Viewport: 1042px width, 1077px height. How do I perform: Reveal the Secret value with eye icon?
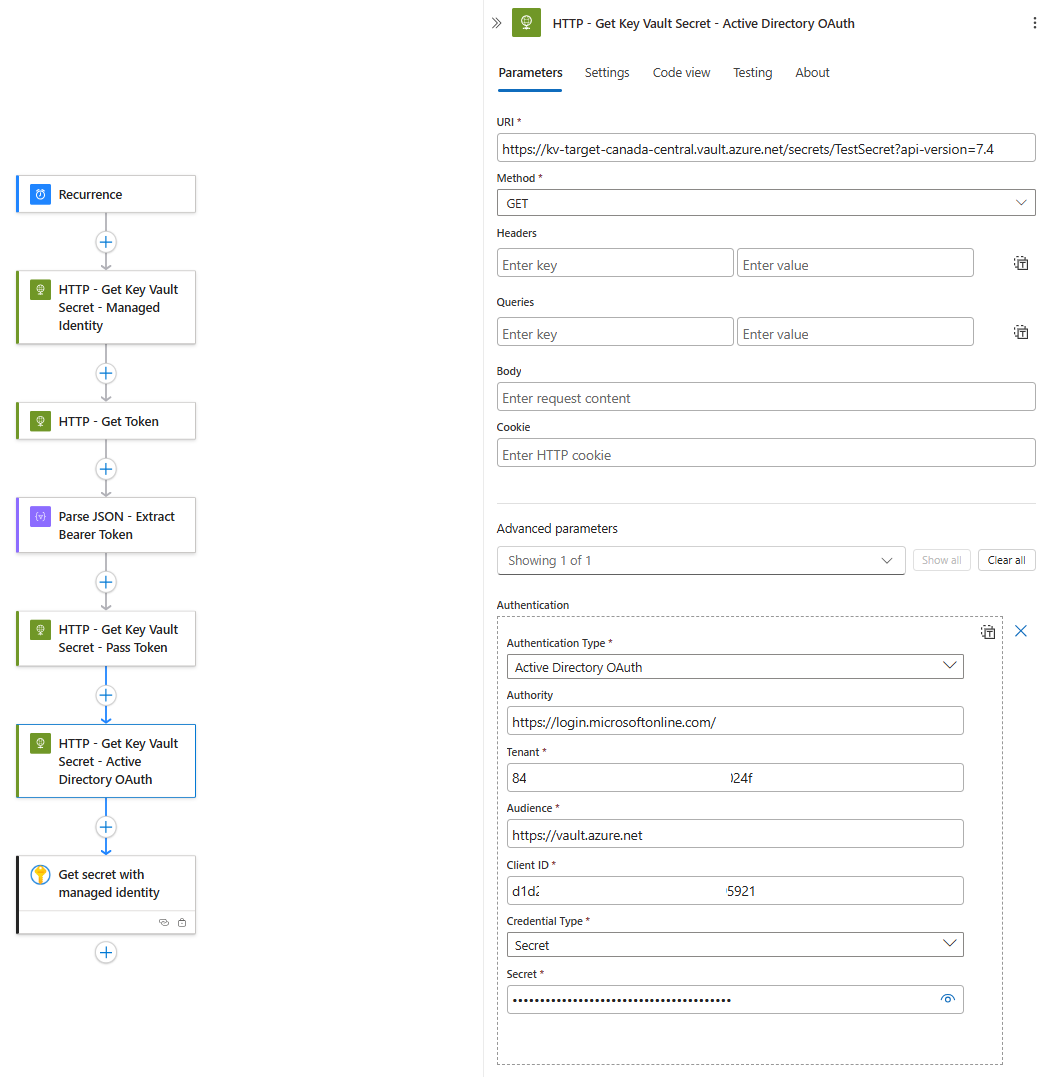click(948, 999)
